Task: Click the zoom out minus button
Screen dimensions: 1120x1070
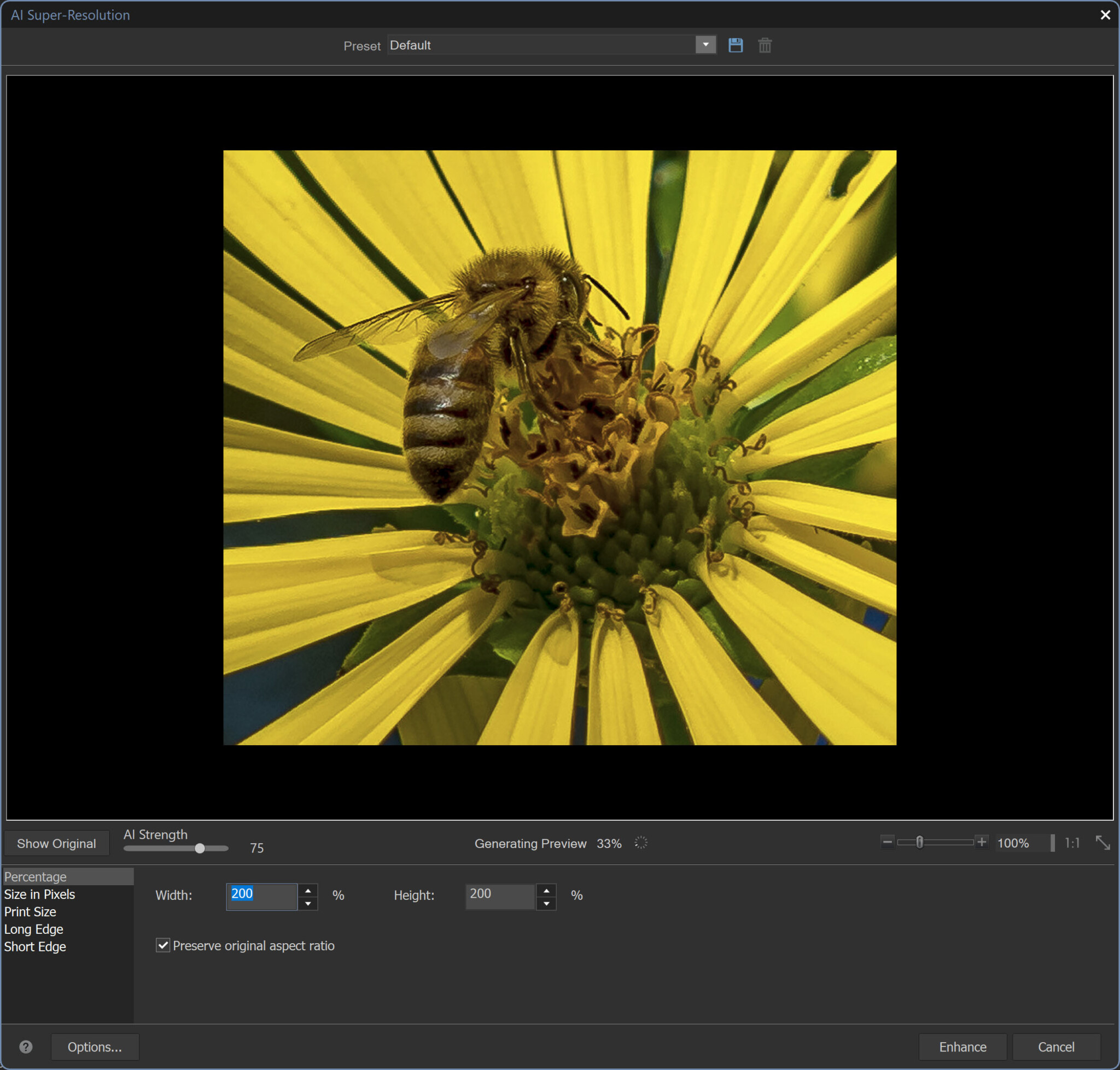Action: tap(887, 842)
